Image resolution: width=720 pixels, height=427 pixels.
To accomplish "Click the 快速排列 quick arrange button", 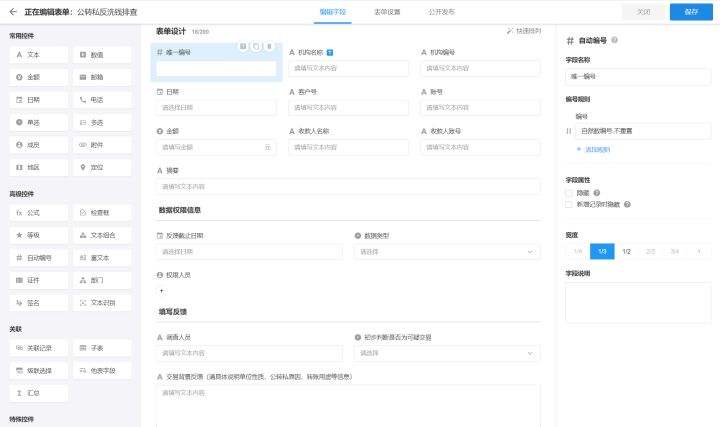I will click(524, 31).
